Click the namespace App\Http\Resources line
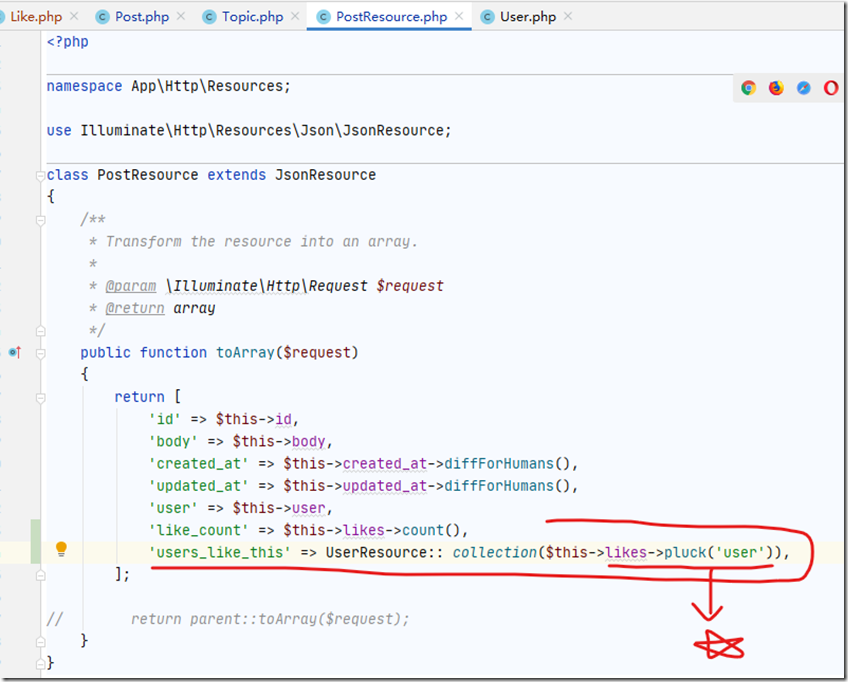 168,87
